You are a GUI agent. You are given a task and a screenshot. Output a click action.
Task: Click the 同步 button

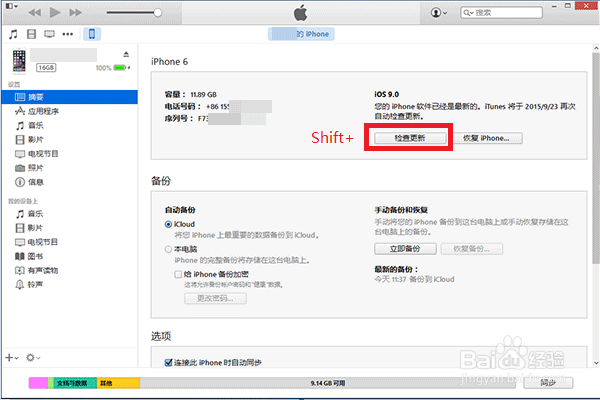pos(548,383)
